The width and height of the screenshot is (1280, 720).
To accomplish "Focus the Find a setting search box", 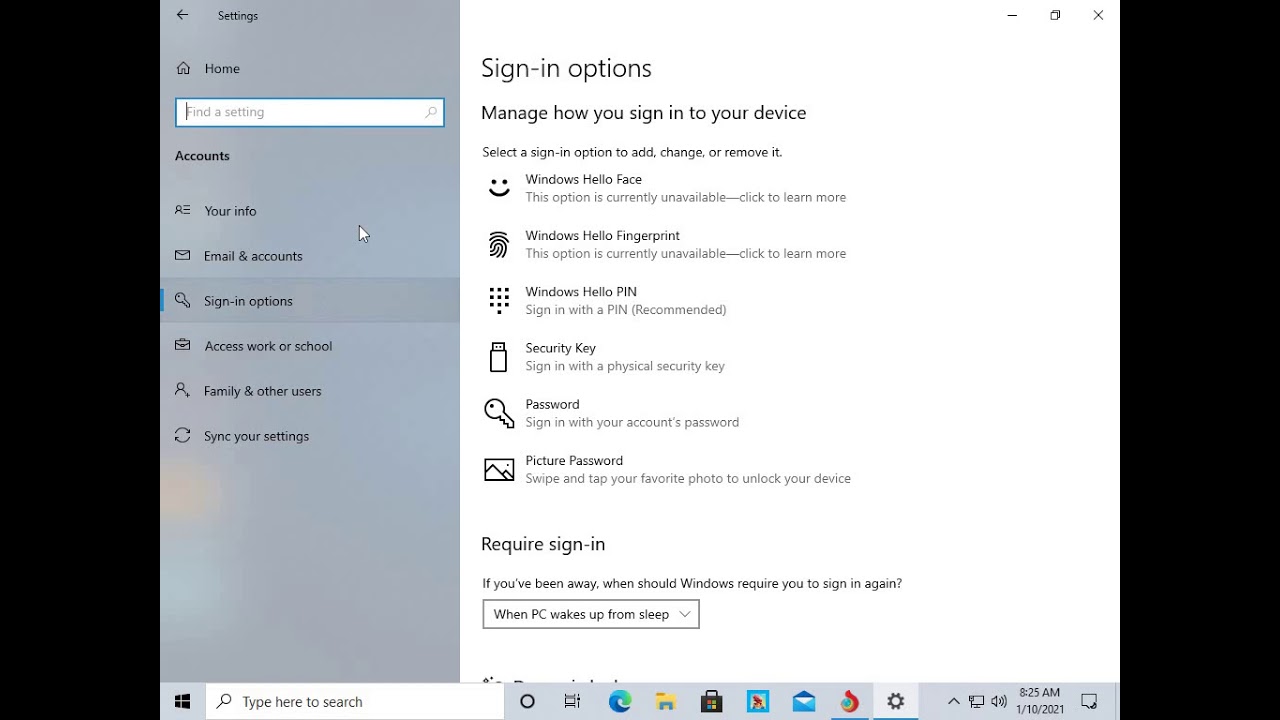I will 310,112.
